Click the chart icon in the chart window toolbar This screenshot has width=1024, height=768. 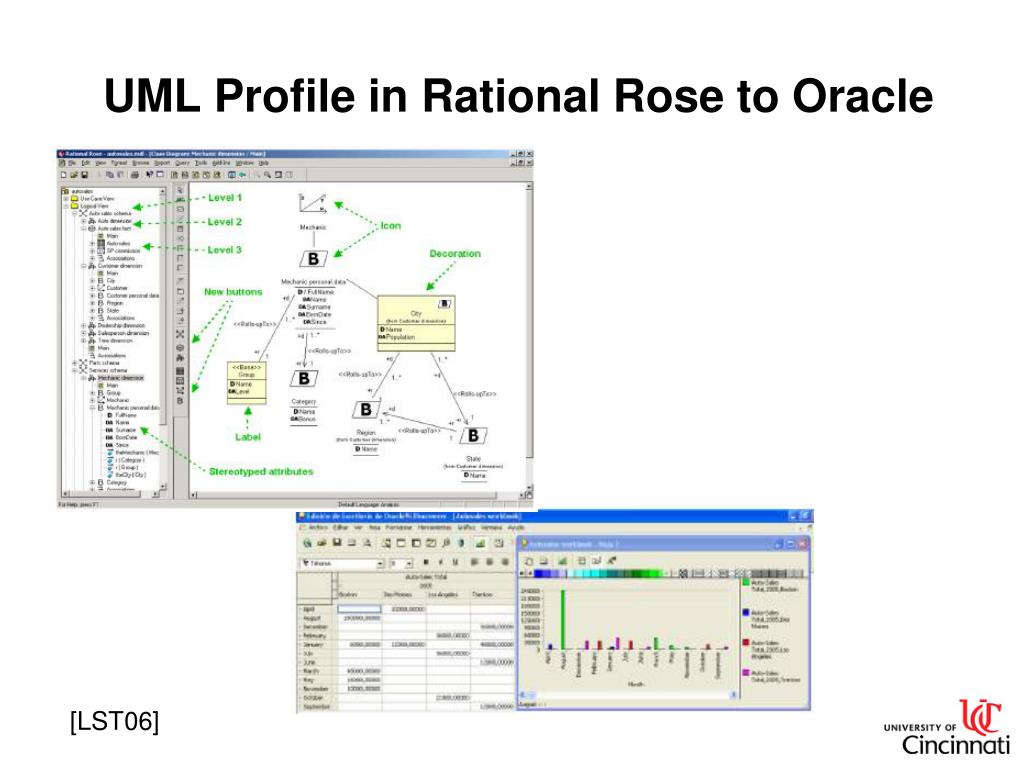coord(562,560)
